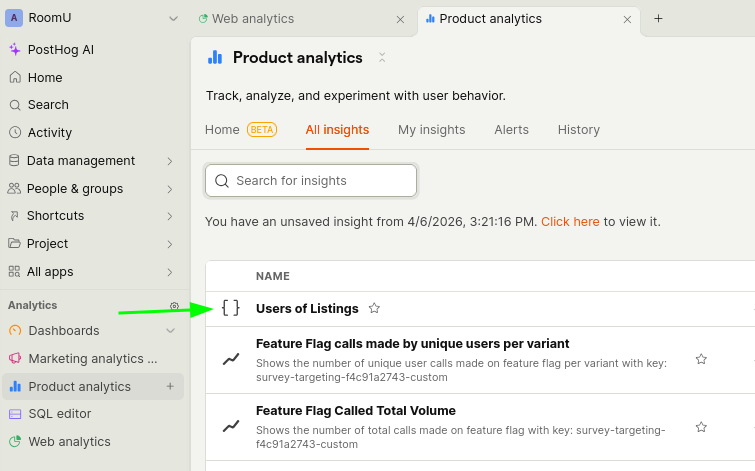Open the Users of Listings insight
Screen dimensions: 755x471
click(x=305, y=308)
